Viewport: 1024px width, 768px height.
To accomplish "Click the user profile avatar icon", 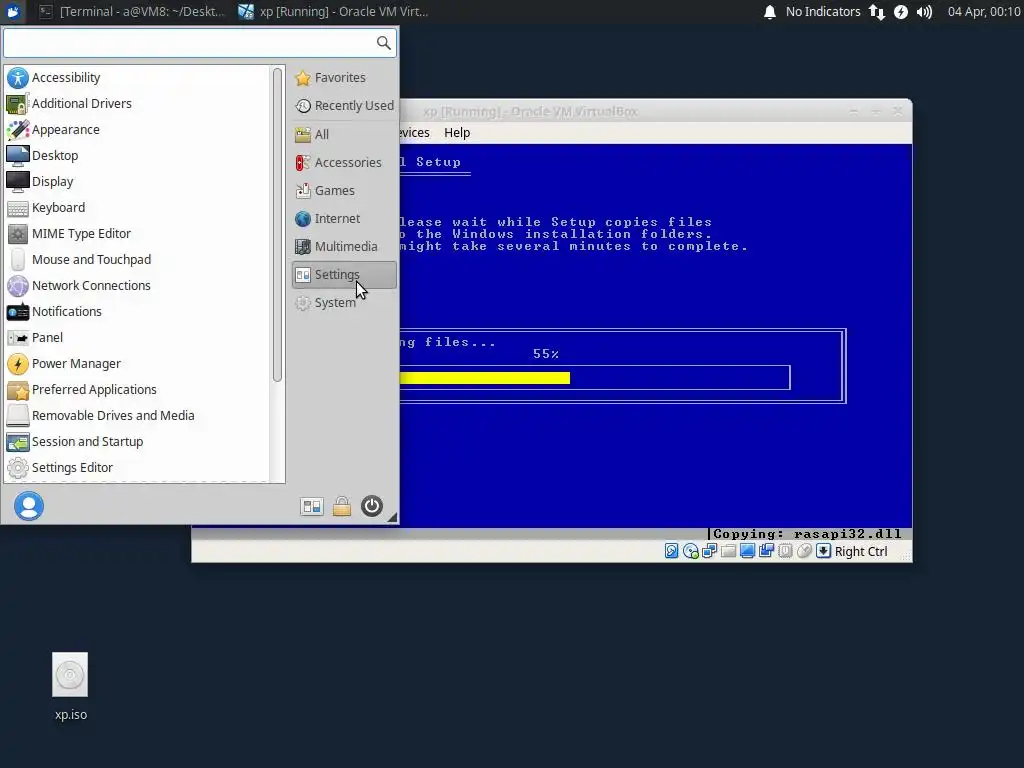I will [x=29, y=506].
